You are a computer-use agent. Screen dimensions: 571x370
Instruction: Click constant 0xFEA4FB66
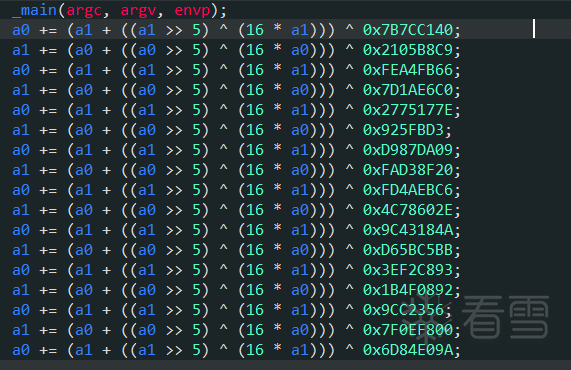coord(408,70)
